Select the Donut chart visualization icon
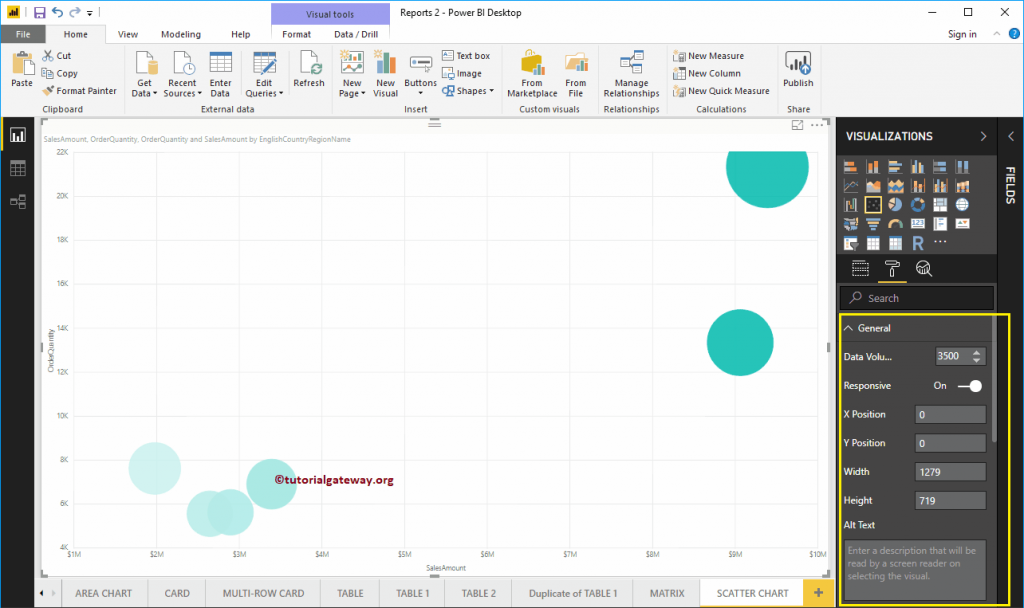Screen dimensions: 1024x608 917,203
